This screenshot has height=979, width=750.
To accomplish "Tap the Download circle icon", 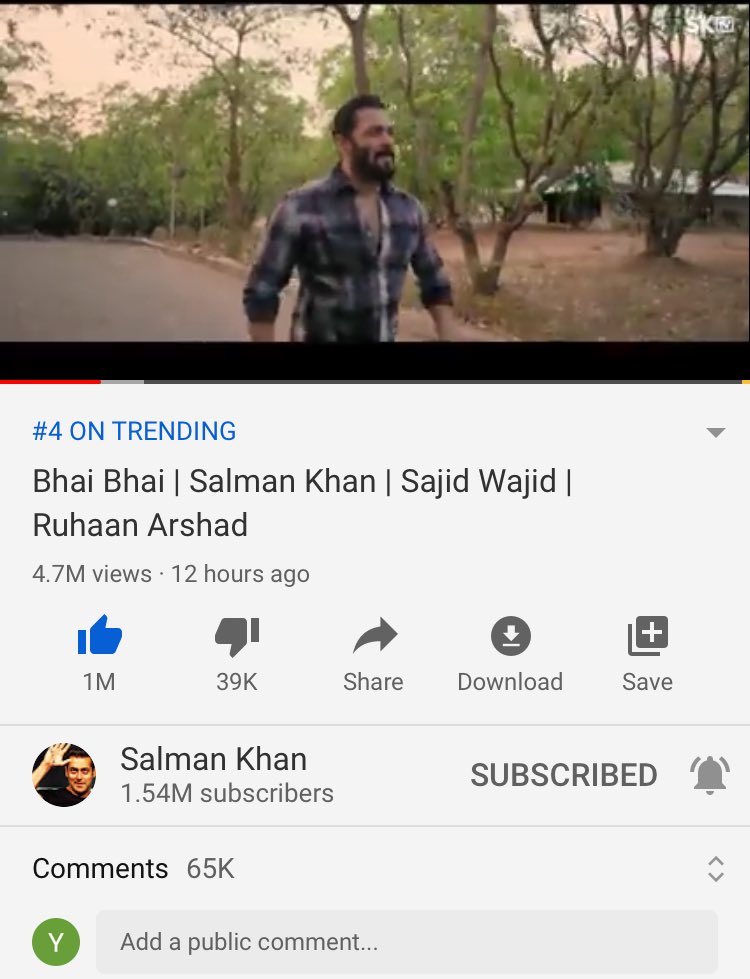I will 511,636.
